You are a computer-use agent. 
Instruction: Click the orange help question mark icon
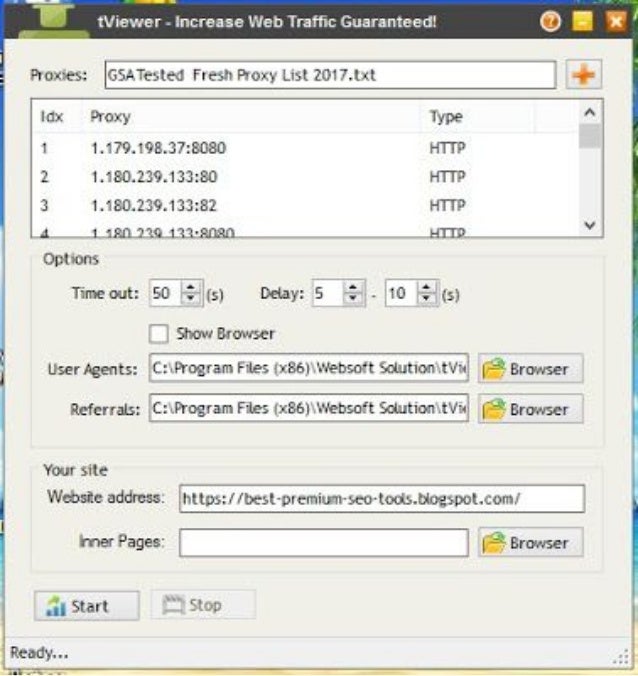(x=550, y=21)
